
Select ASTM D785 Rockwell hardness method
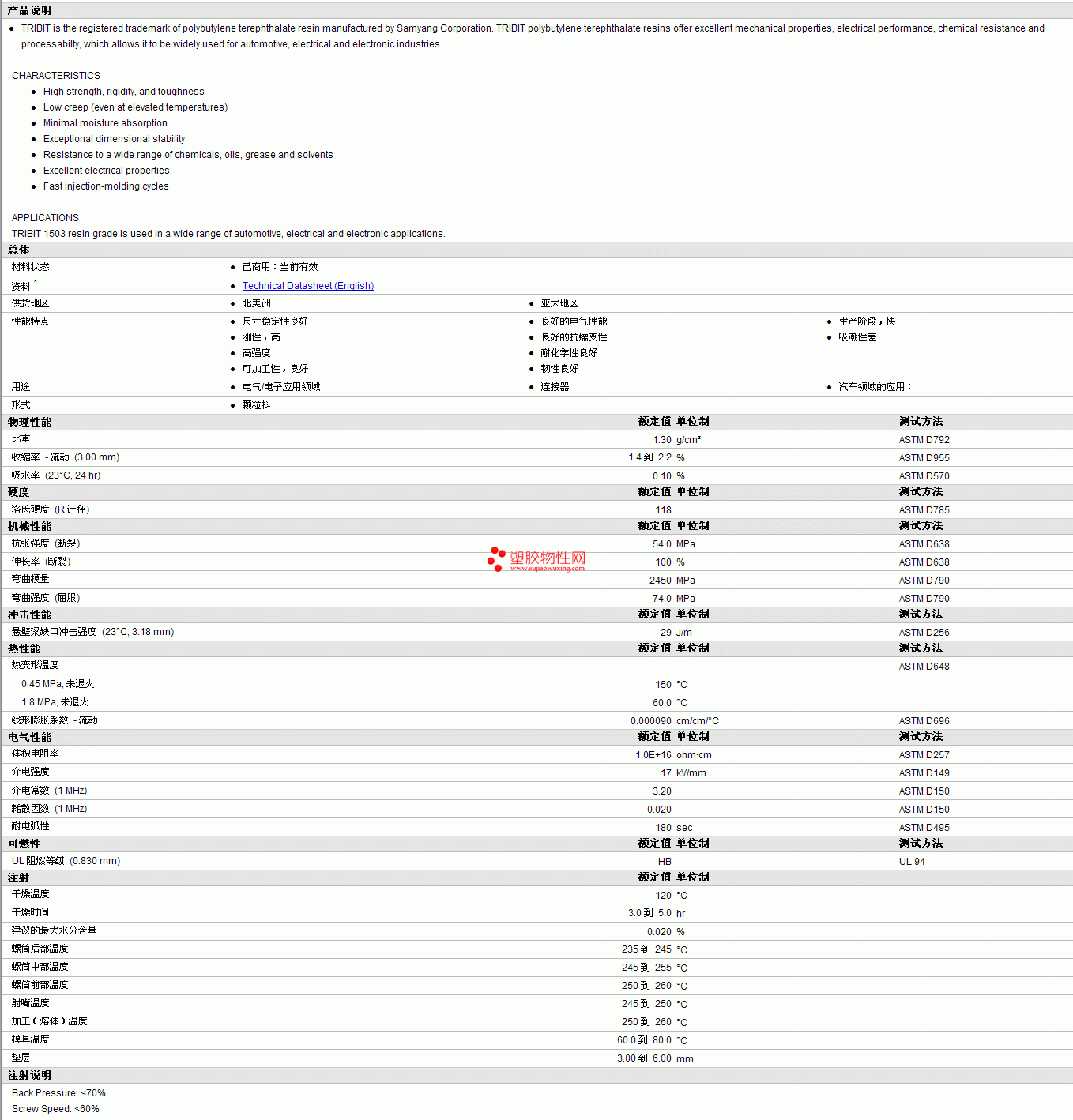click(x=924, y=510)
